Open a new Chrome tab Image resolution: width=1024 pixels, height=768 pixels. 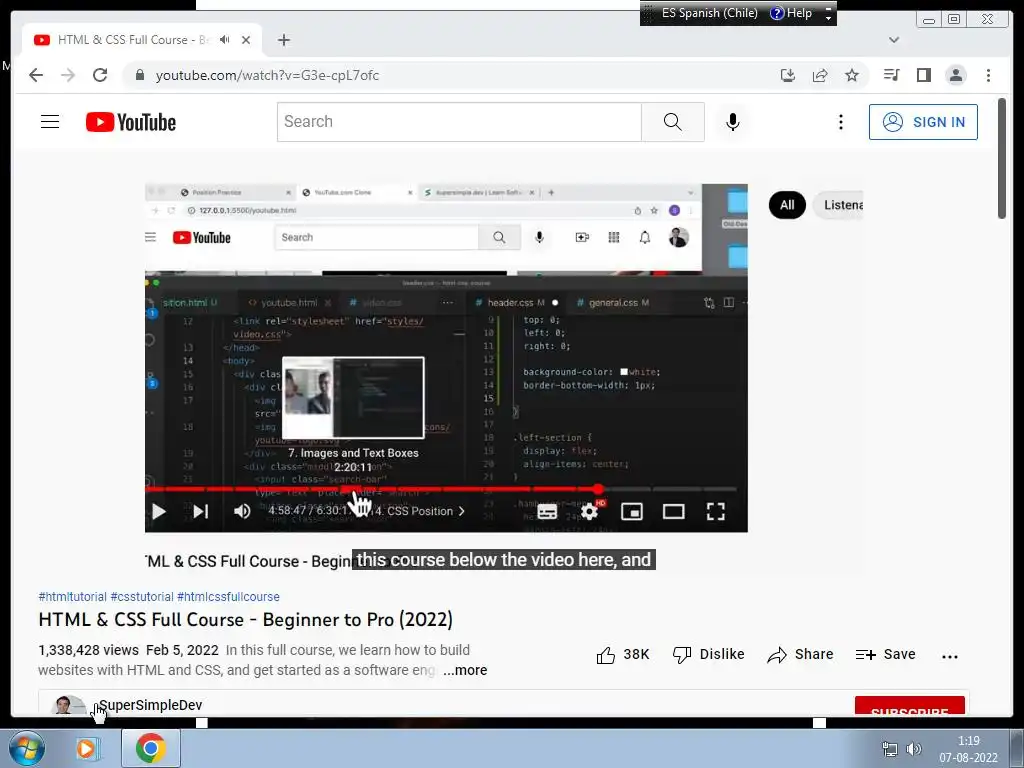(x=283, y=40)
